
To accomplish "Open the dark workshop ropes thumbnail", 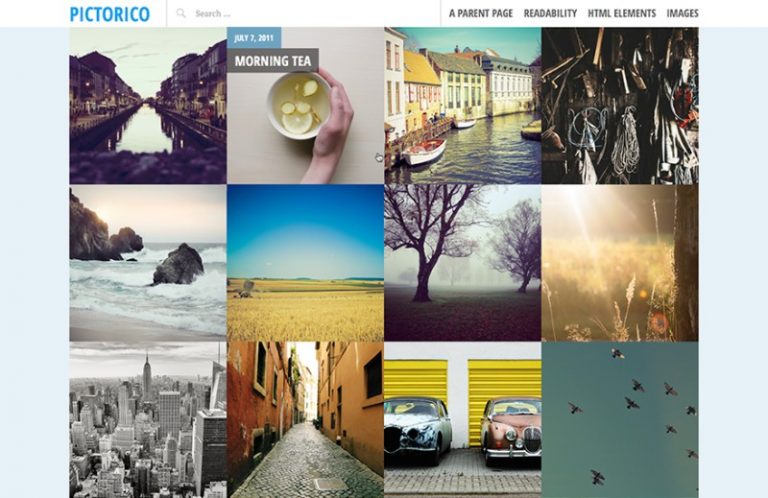I will (620, 106).
